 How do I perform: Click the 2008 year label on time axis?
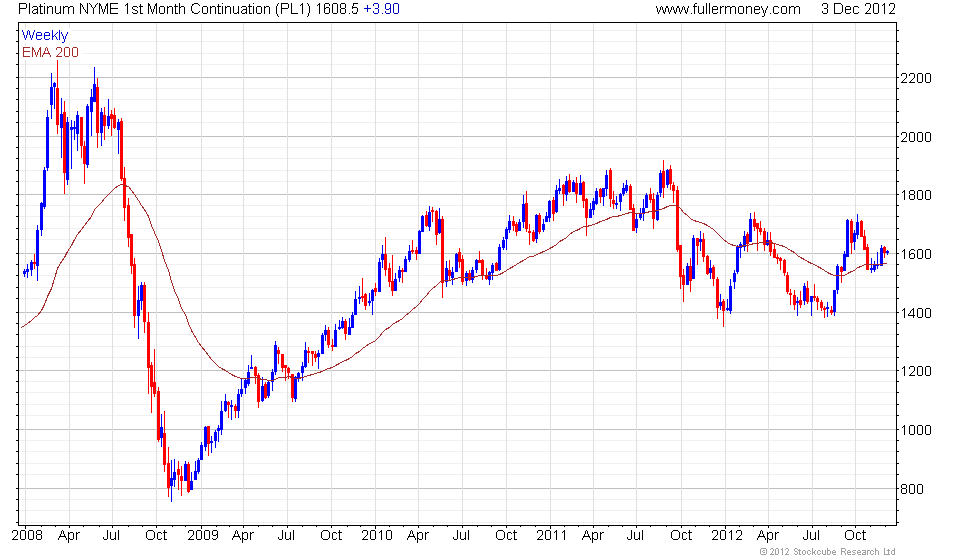[x=28, y=535]
